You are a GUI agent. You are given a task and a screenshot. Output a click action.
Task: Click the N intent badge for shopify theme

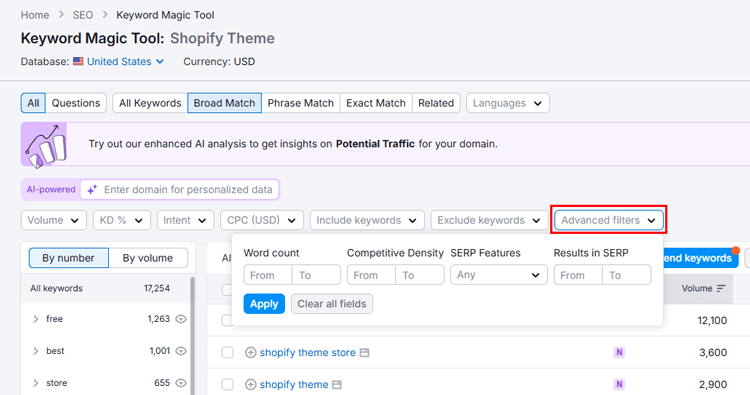[x=619, y=384]
